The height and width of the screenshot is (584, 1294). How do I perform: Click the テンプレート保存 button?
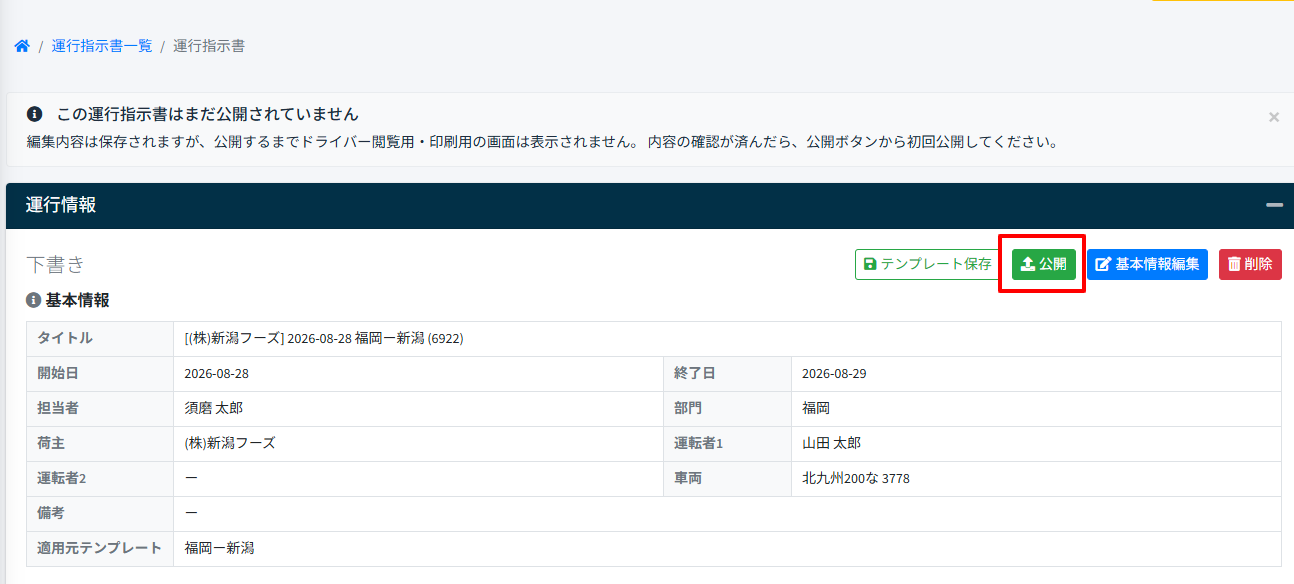tap(927, 264)
